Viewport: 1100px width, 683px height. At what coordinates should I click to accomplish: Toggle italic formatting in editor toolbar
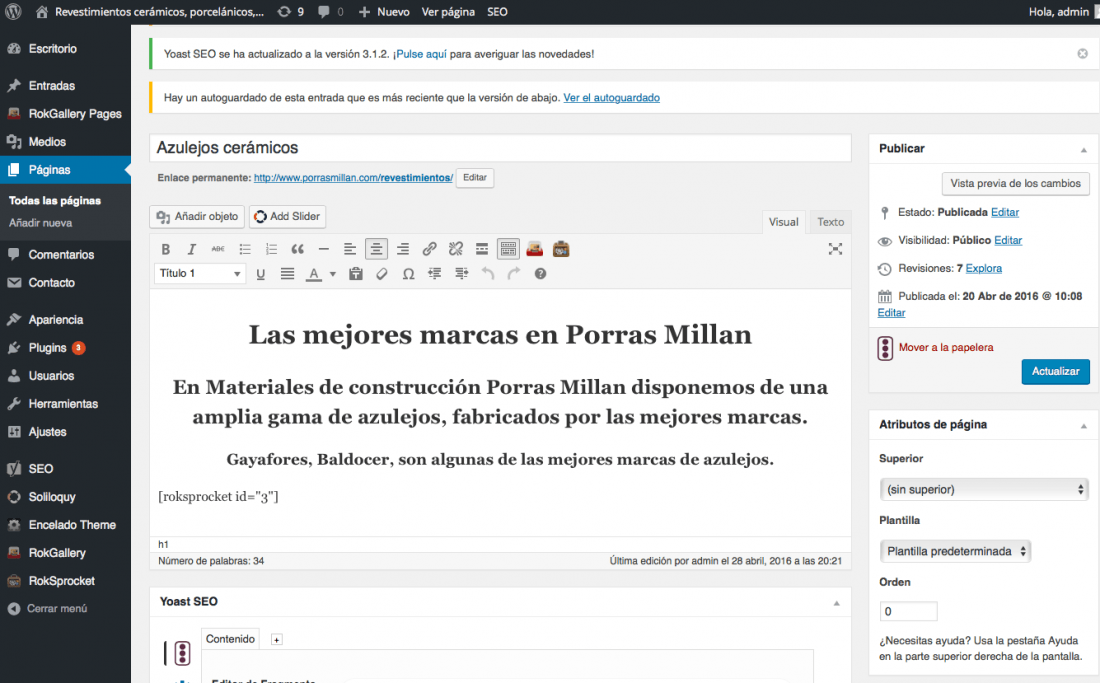click(x=192, y=249)
